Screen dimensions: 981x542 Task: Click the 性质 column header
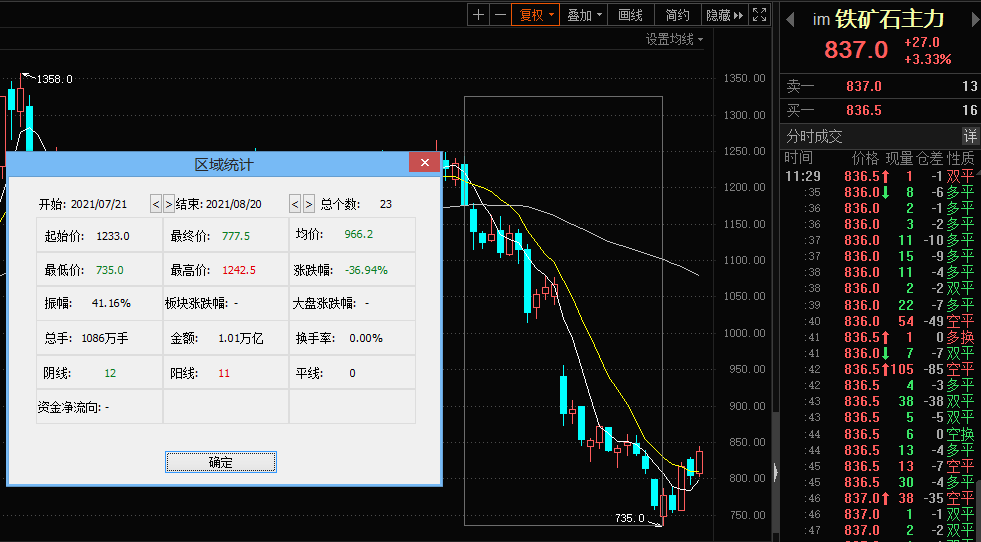960,158
